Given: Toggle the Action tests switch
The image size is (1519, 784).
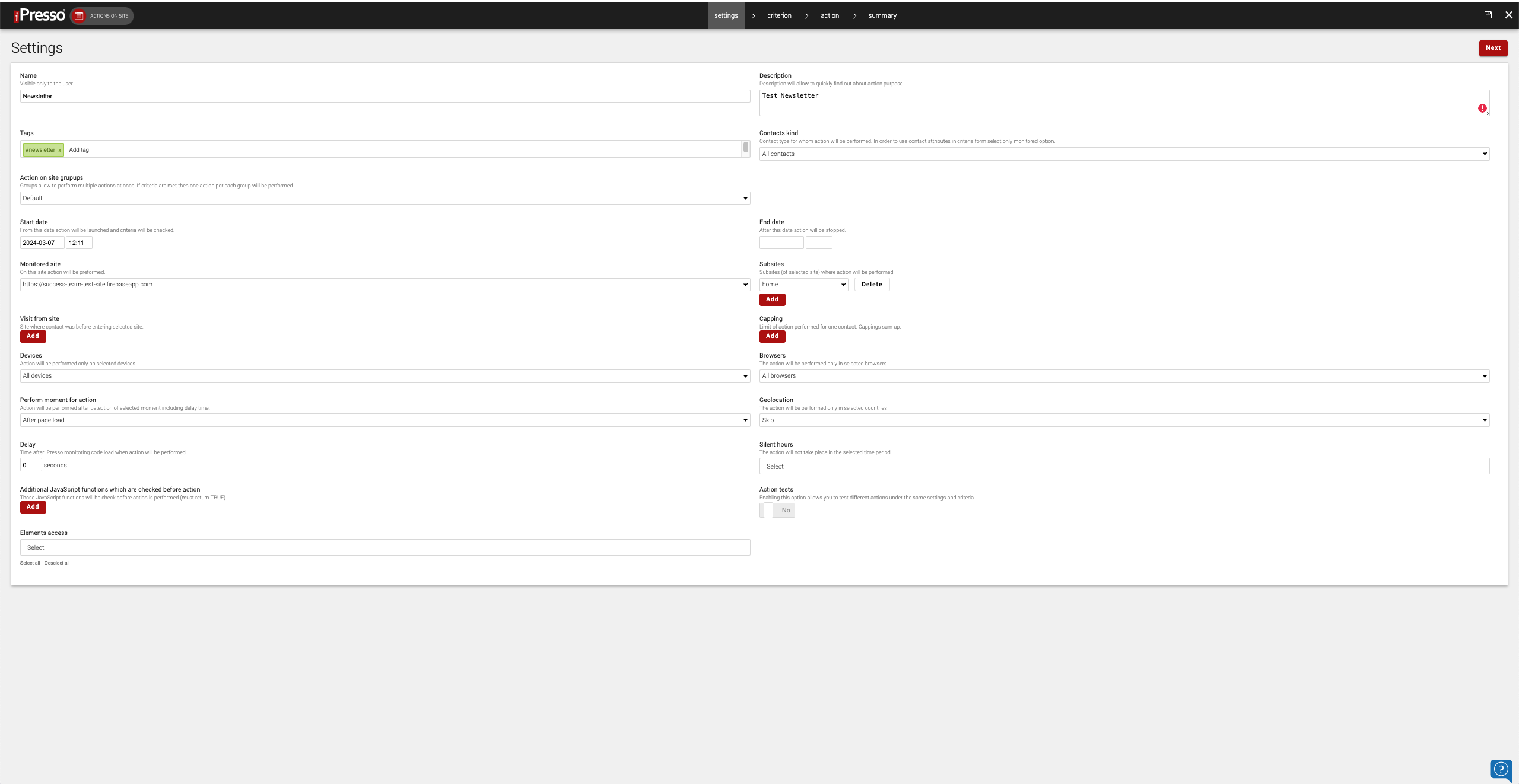Looking at the screenshot, I should pyautogui.click(x=777, y=510).
